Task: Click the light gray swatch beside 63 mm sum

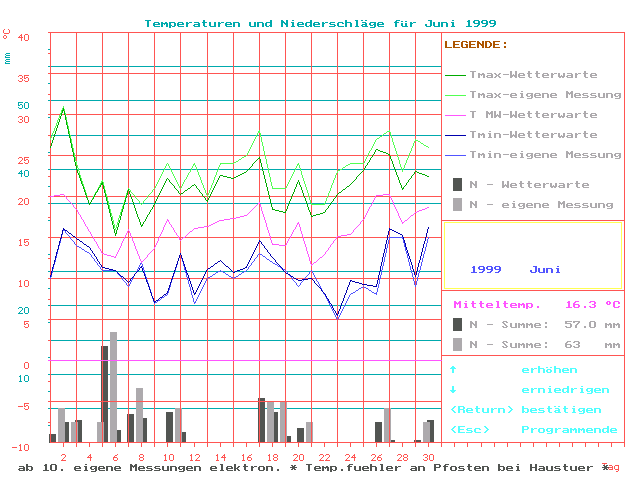Action: pos(457,344)
